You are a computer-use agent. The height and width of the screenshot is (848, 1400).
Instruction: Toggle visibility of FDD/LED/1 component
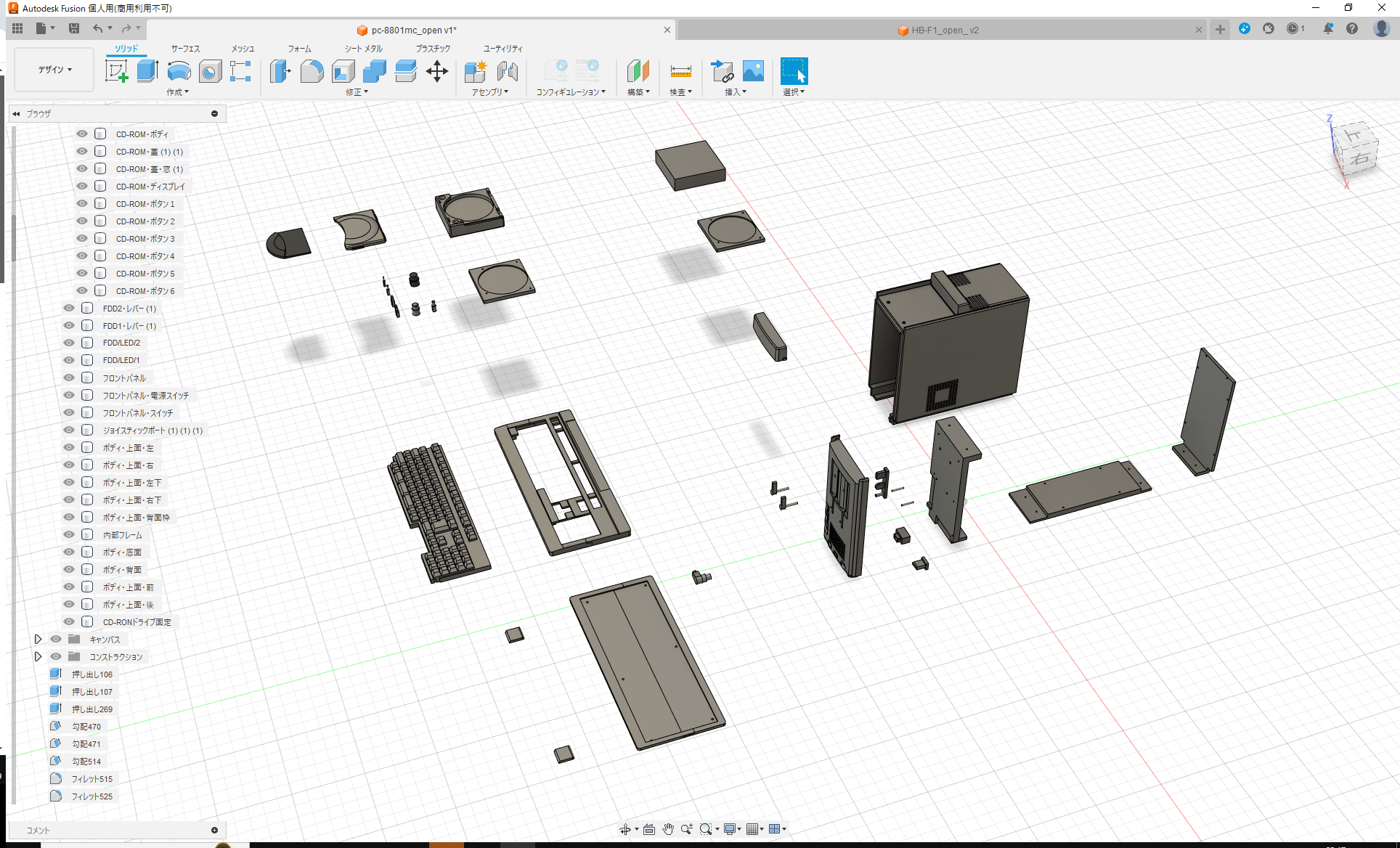click(x=68, y=359)
